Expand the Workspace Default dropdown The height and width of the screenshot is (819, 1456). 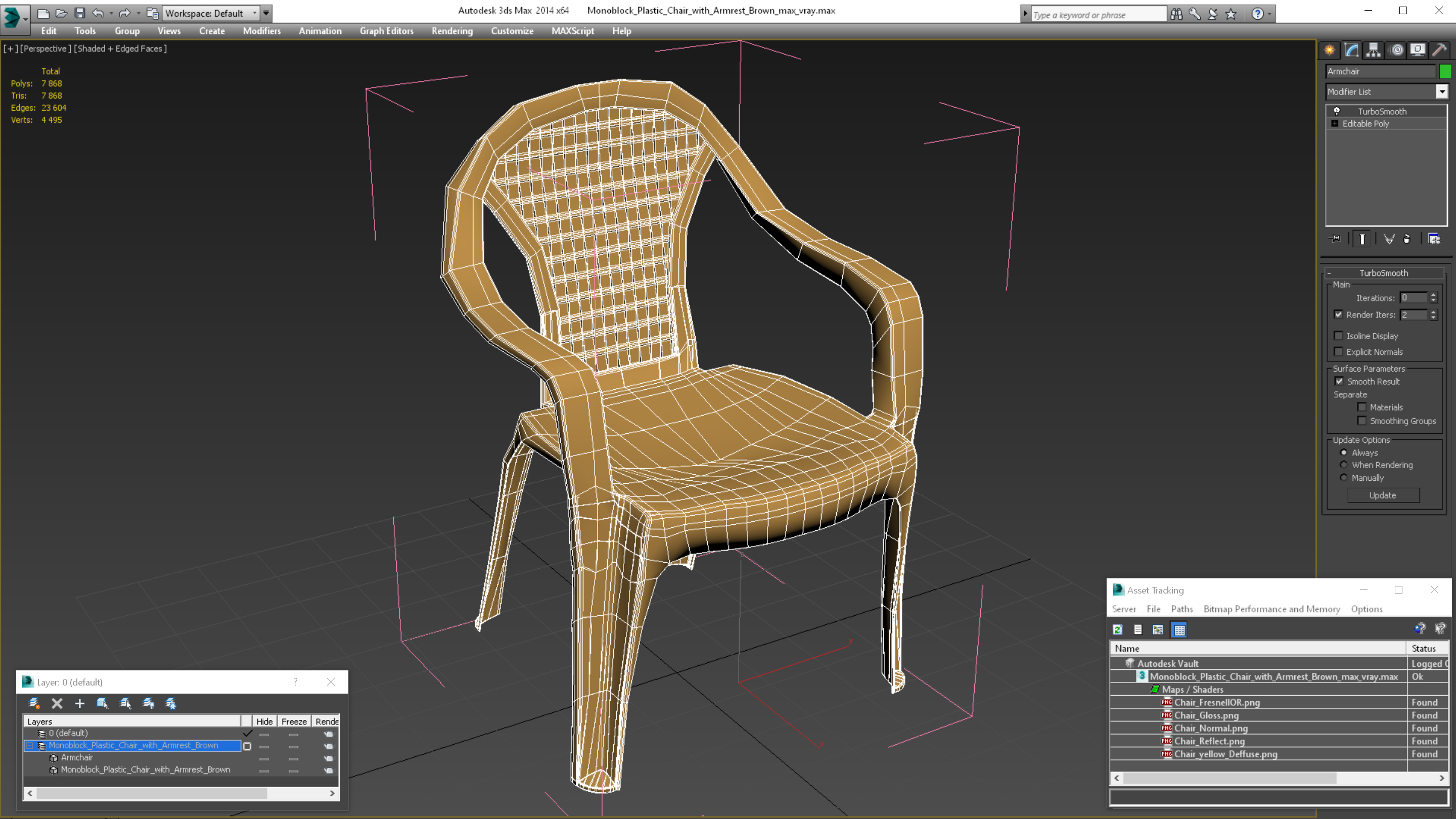254,13
